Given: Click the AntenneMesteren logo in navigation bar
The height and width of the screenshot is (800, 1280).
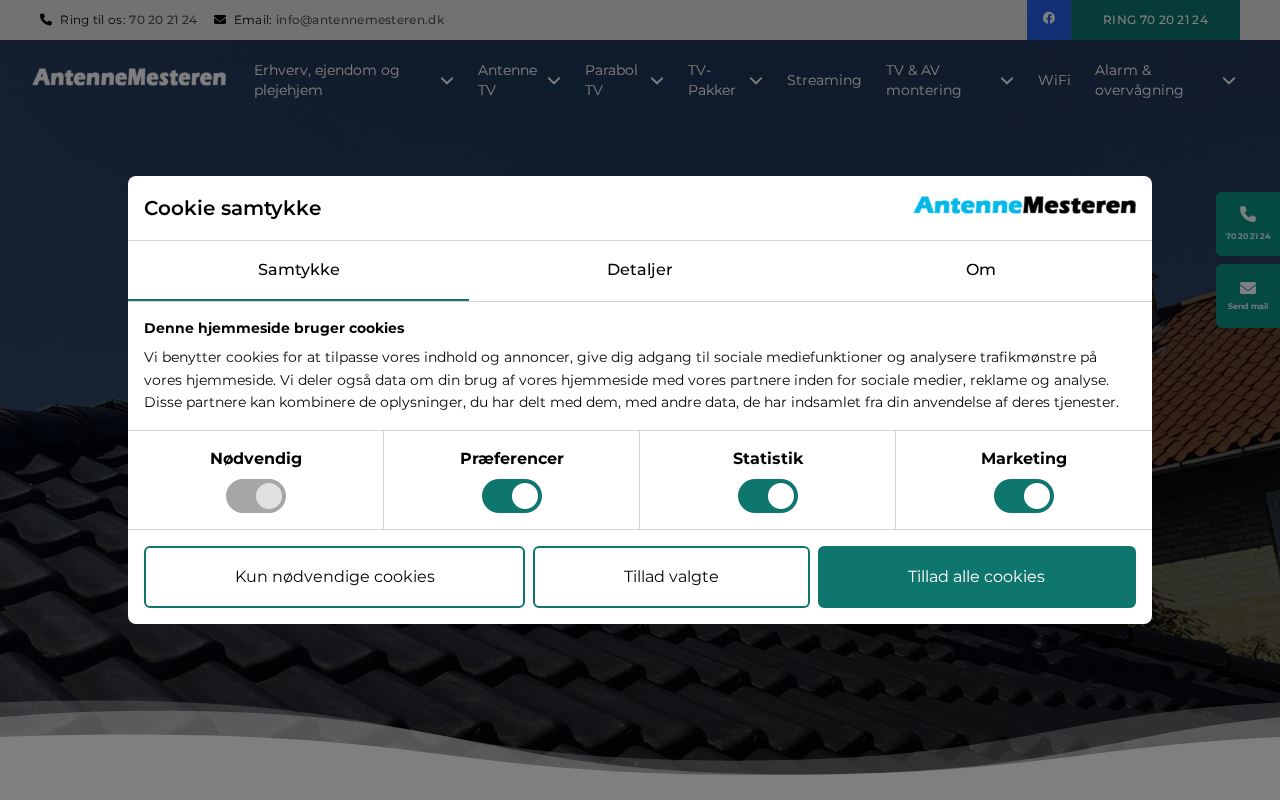Looking at the screenshot, I should point(129,77).
